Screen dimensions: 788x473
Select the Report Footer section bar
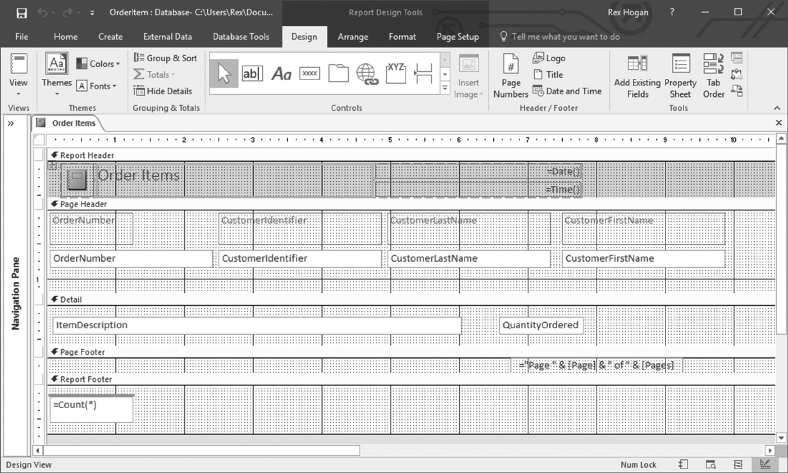[412, 379]
